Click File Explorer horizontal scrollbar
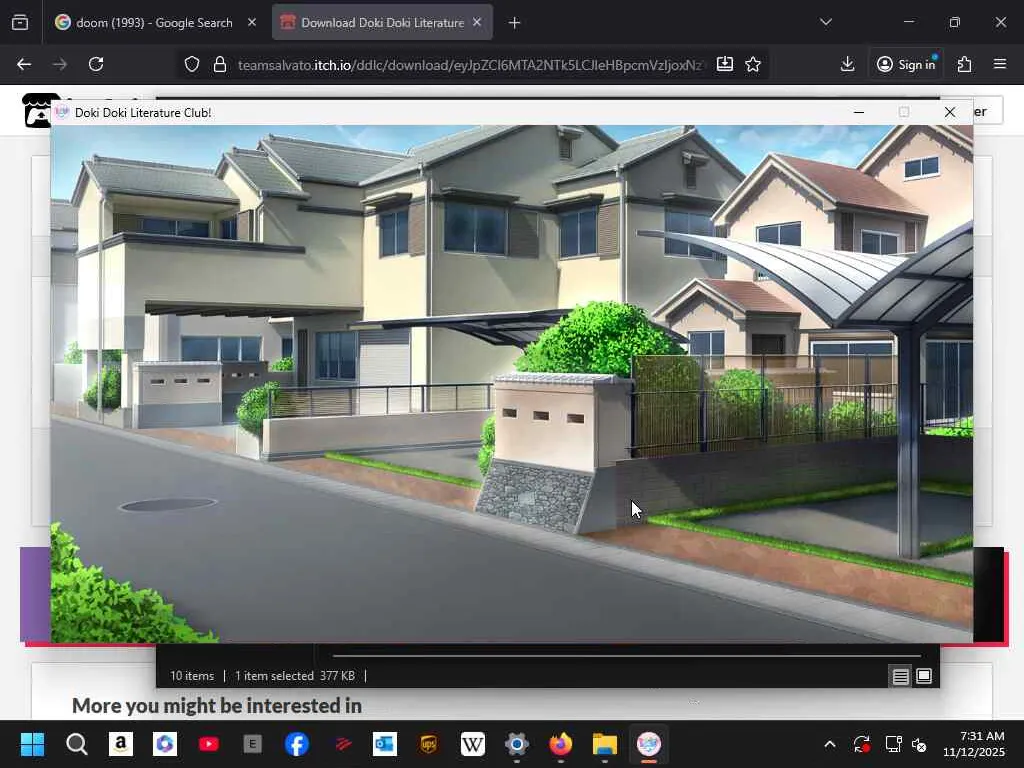 coord(627,655)
